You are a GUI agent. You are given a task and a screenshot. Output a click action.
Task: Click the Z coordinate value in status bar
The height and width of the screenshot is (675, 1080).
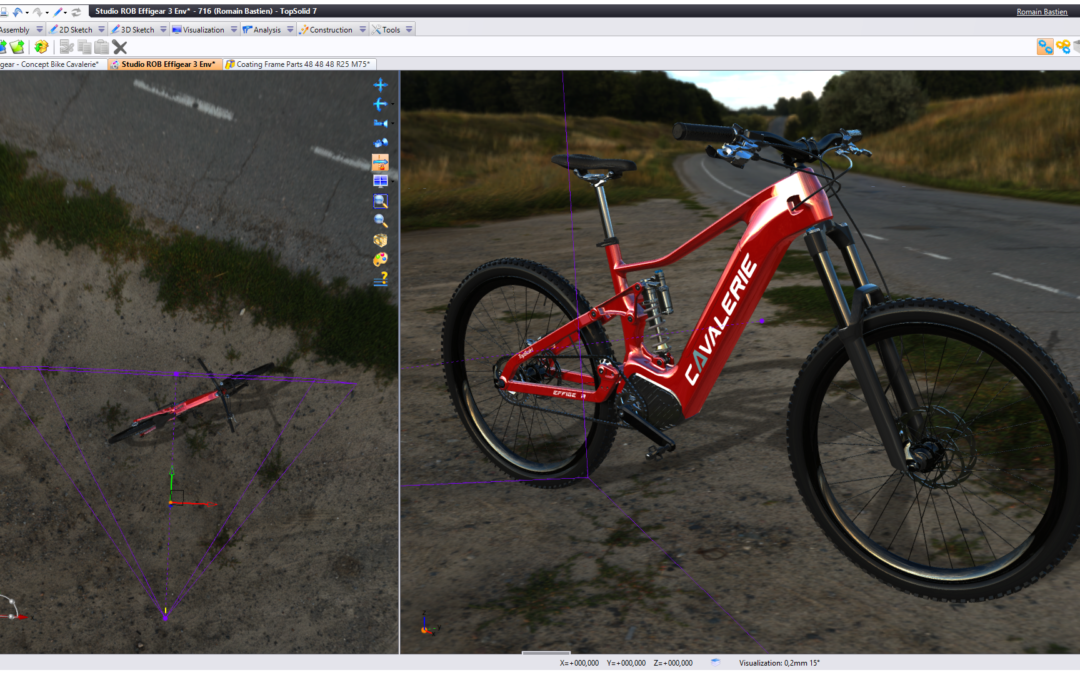point(673,663)
